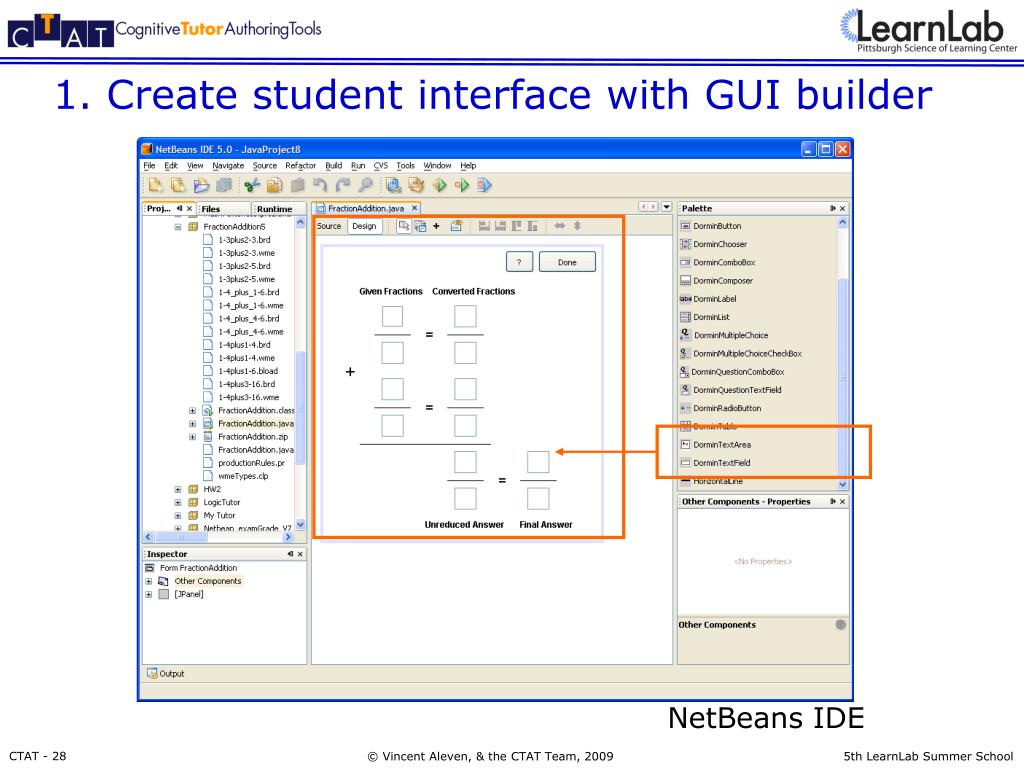Expand the FractionAddition.zip tree node
1024x768 pixels.
pos(192,437)
